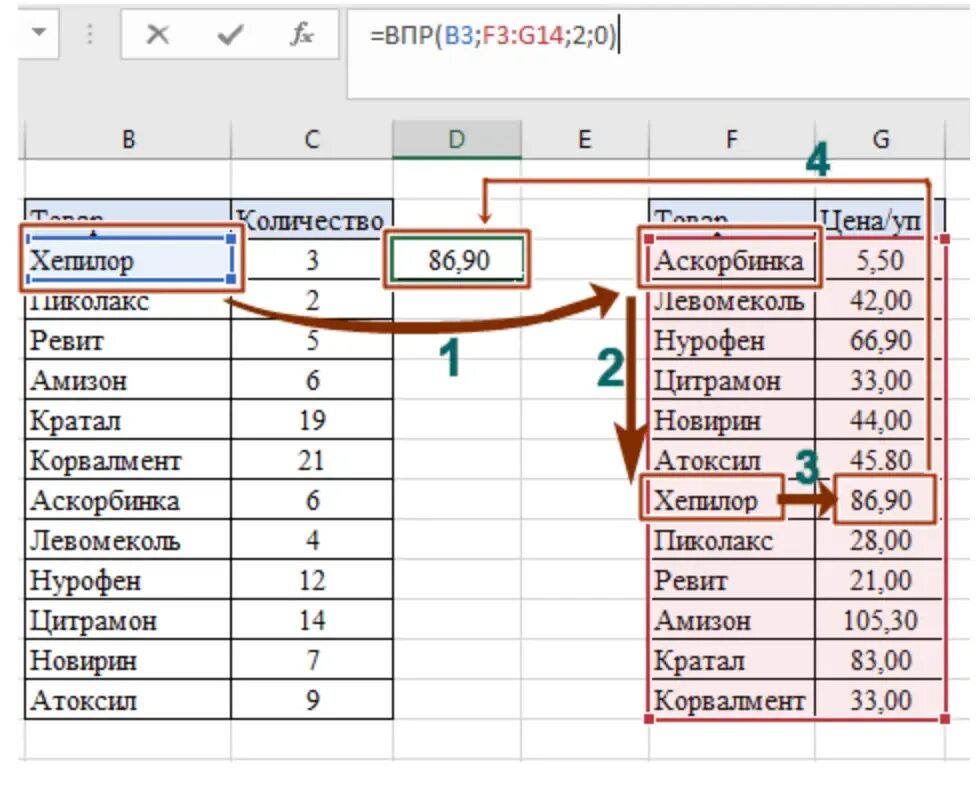Screen dimensions: 976x789
Task: Select quantity cell with value 7
Action: [312, 660]
